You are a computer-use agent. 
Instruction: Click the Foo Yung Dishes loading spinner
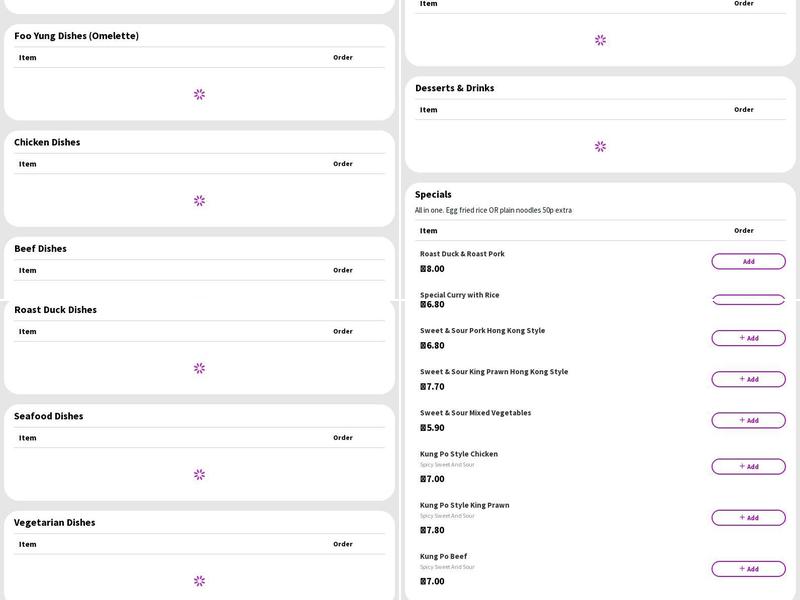point(199,94)
